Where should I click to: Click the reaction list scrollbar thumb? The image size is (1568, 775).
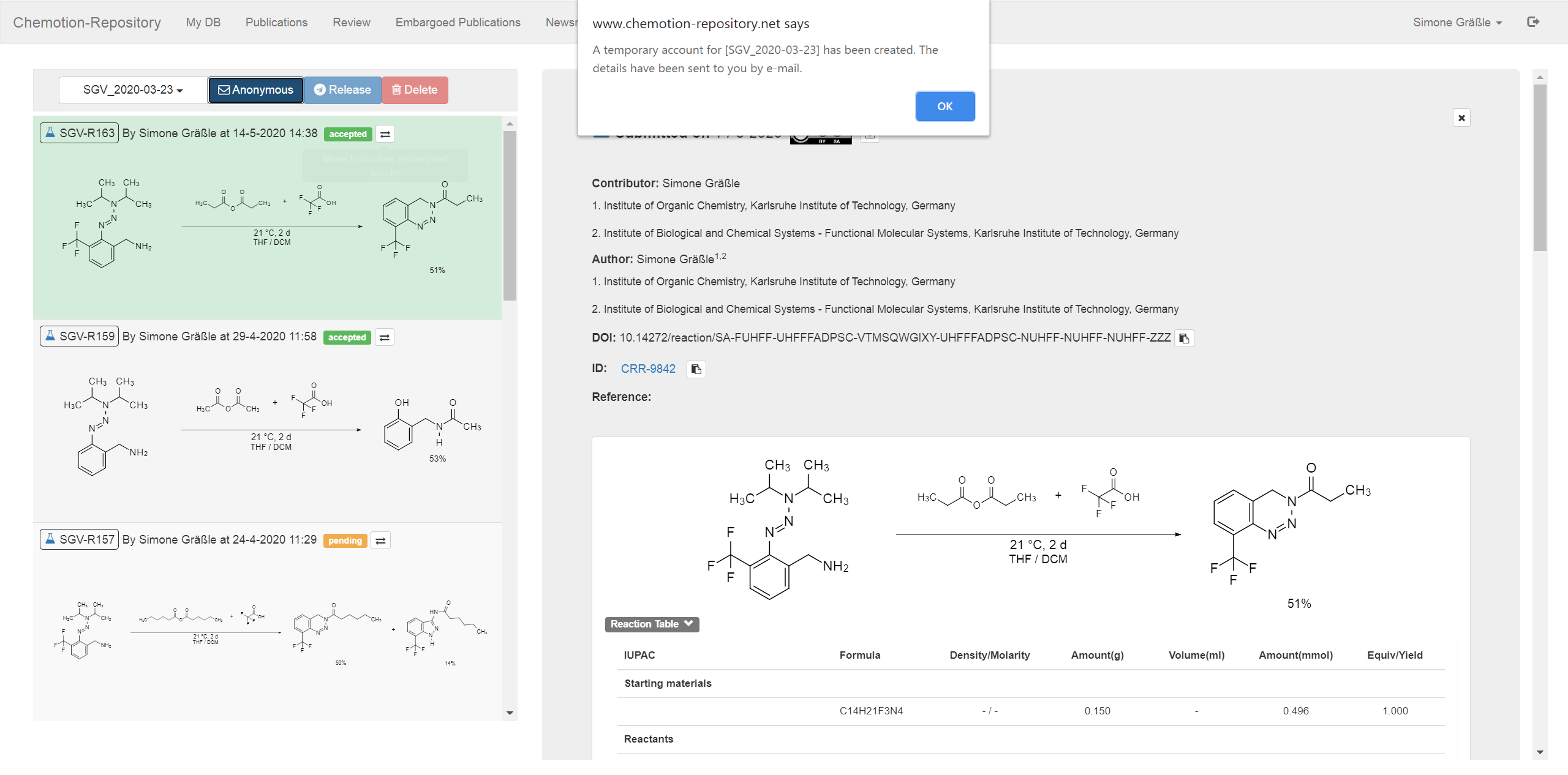pos(510,214)
